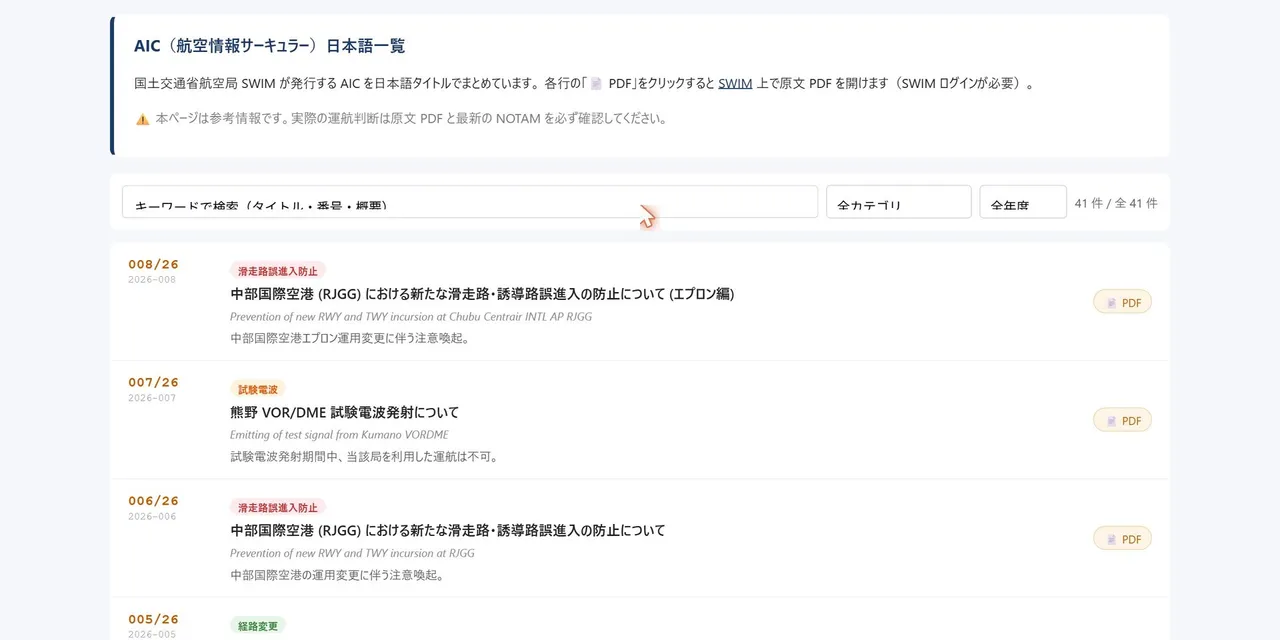Click the warning triangle icon in the notice
Screen dimensions: 1280x640
coord(142,119)
